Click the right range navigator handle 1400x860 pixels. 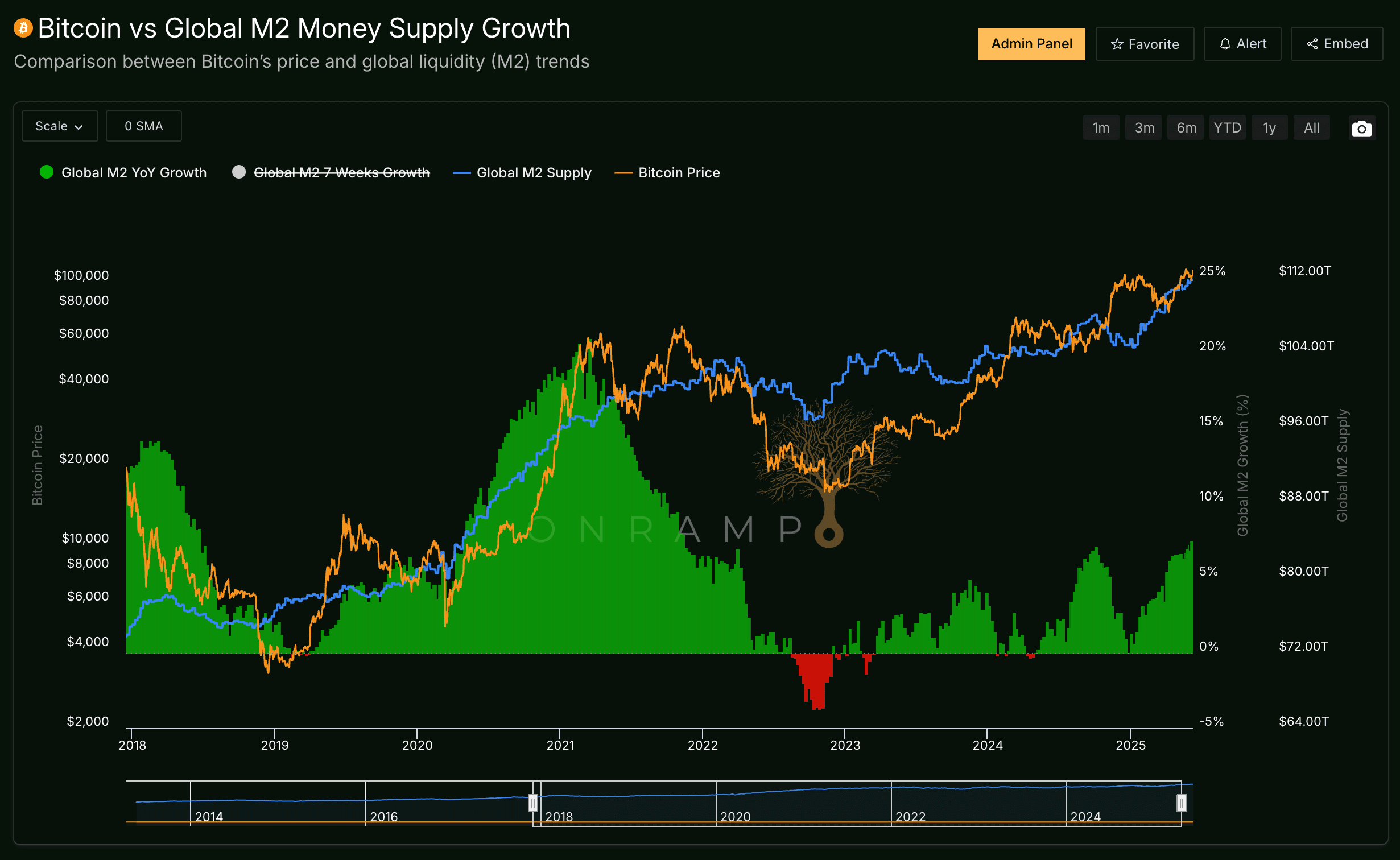tap(1181, 803)
